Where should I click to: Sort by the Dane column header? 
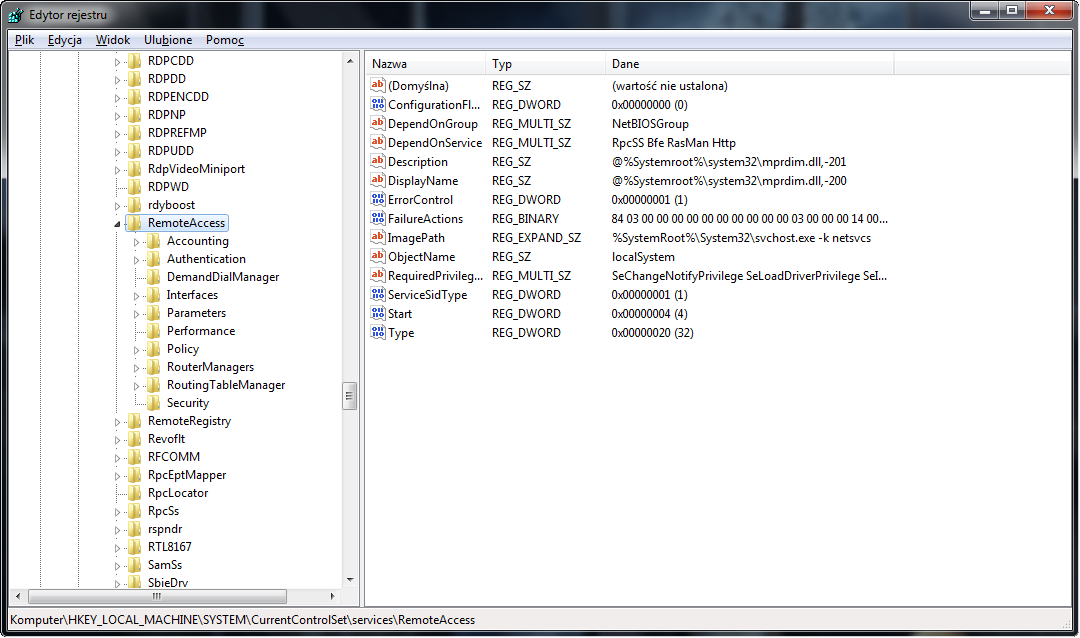749,63
